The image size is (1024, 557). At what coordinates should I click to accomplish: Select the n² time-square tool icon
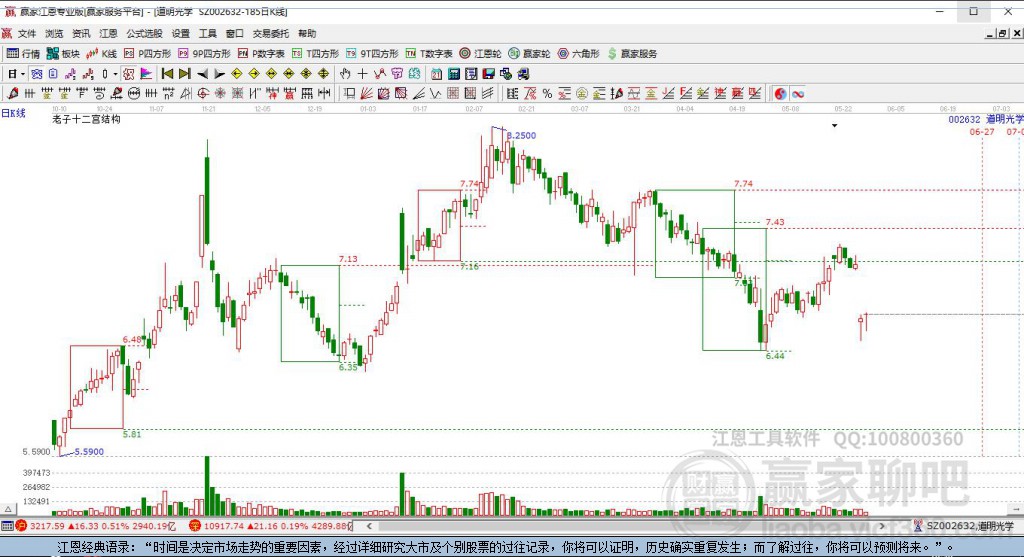[168, 93]
